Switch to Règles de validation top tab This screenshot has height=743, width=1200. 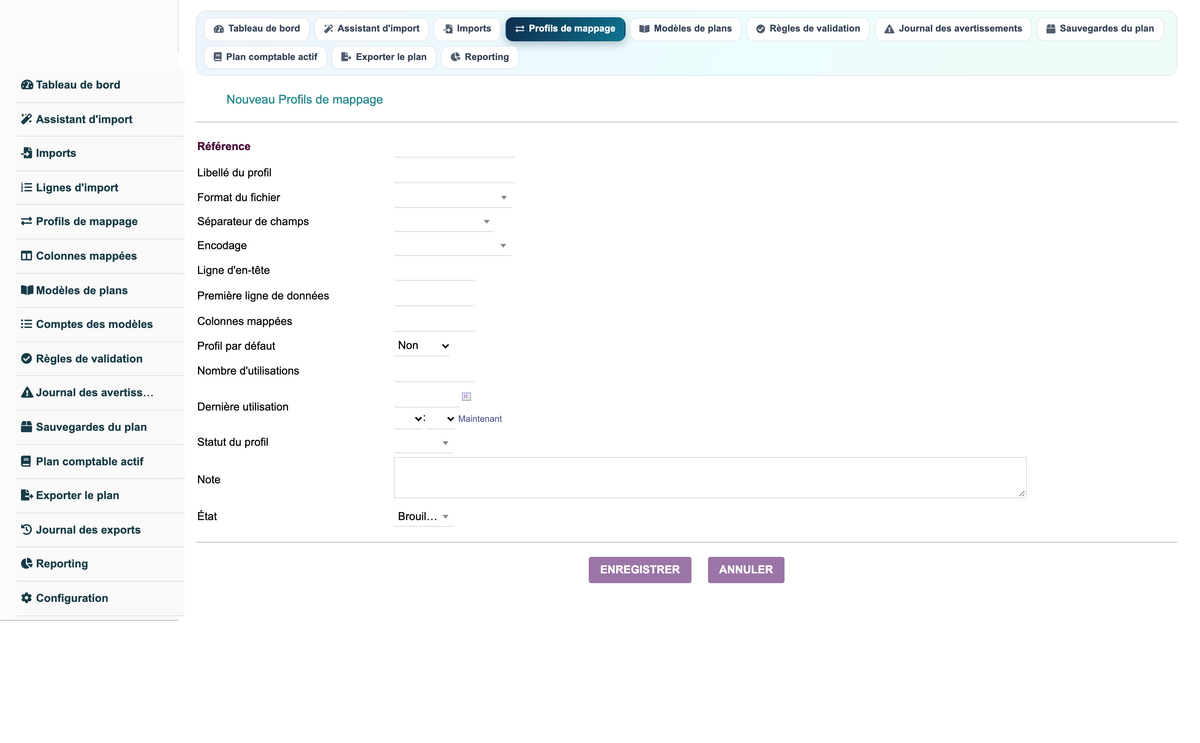pyautogui.click(x=808, y=29)
